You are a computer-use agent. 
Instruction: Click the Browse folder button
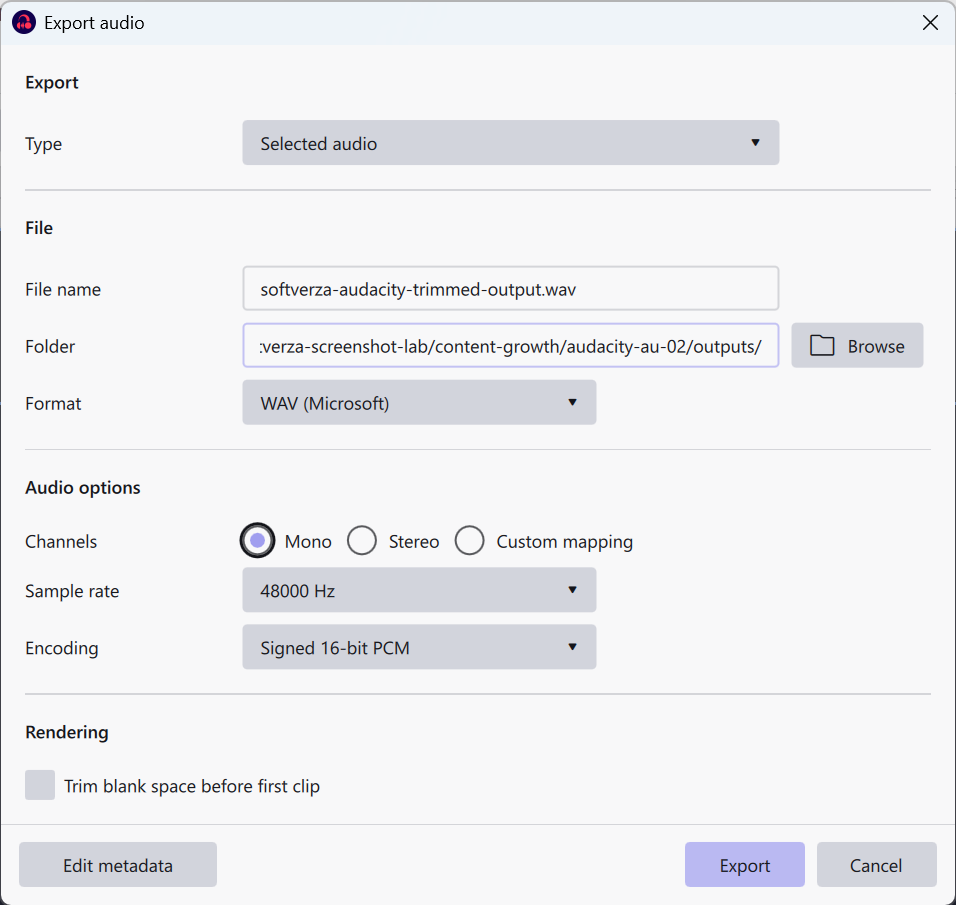[857, 346]
